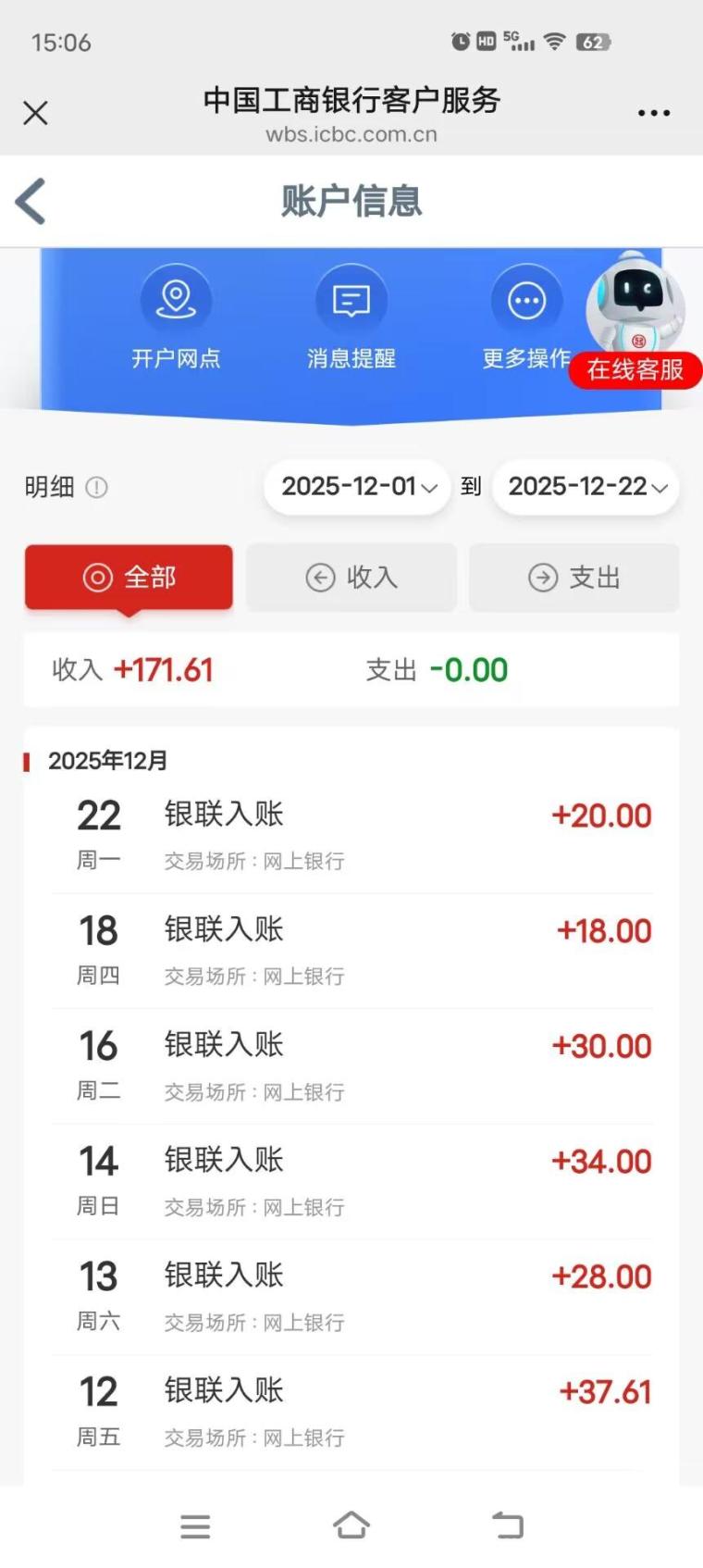Tap the 开户网点 location icon
The image size is (703, 1568).
[176, 301]
